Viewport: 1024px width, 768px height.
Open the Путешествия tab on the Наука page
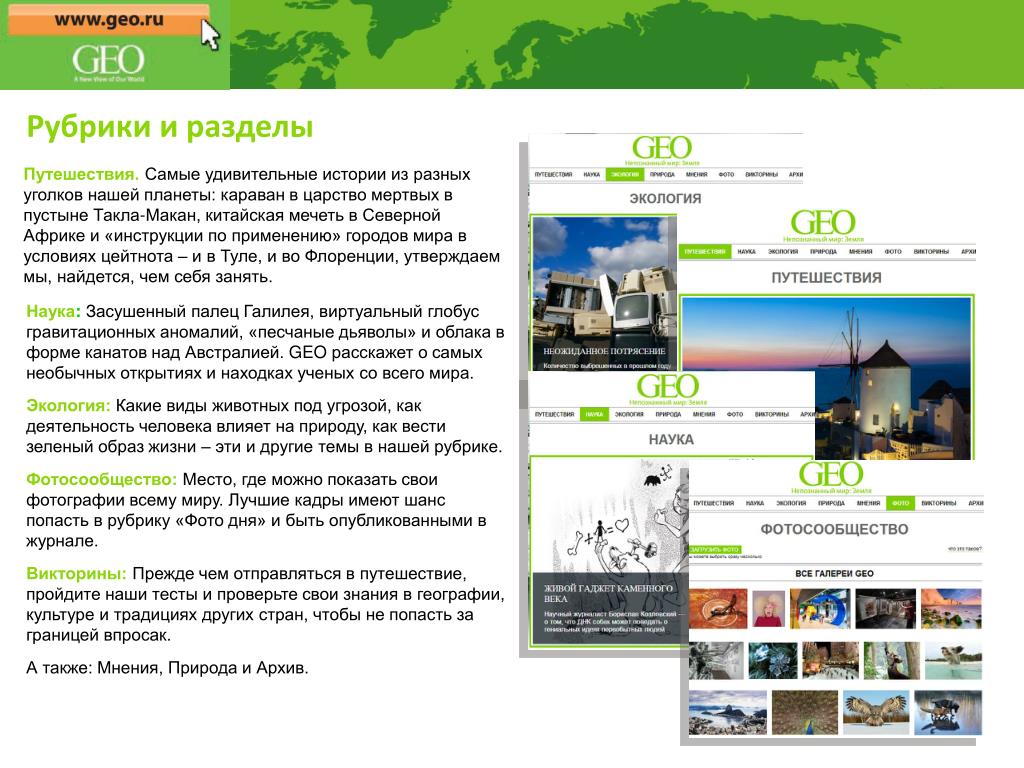pyautogui.click(x=554, y=414)
